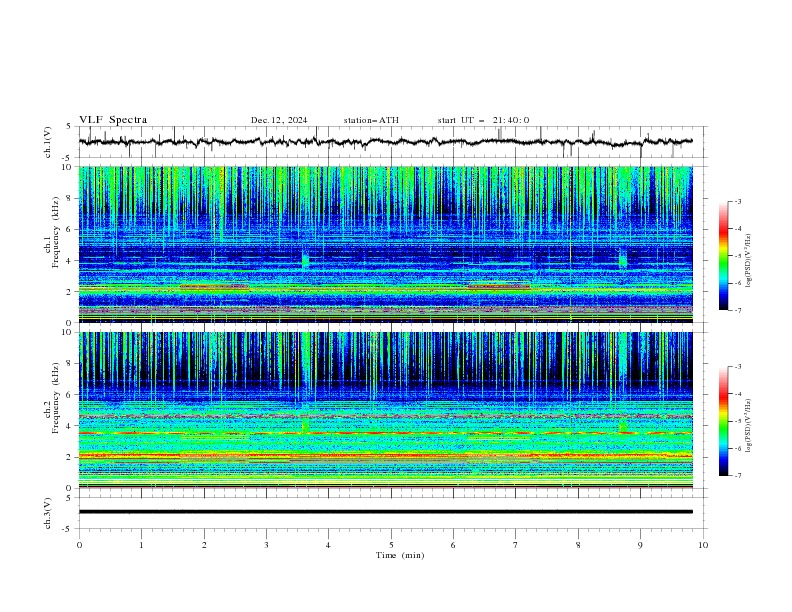Click the "ch.1(V)" axis label
Image resolution: width=792 pixels, height=612 pixels.
click(48, 142)
